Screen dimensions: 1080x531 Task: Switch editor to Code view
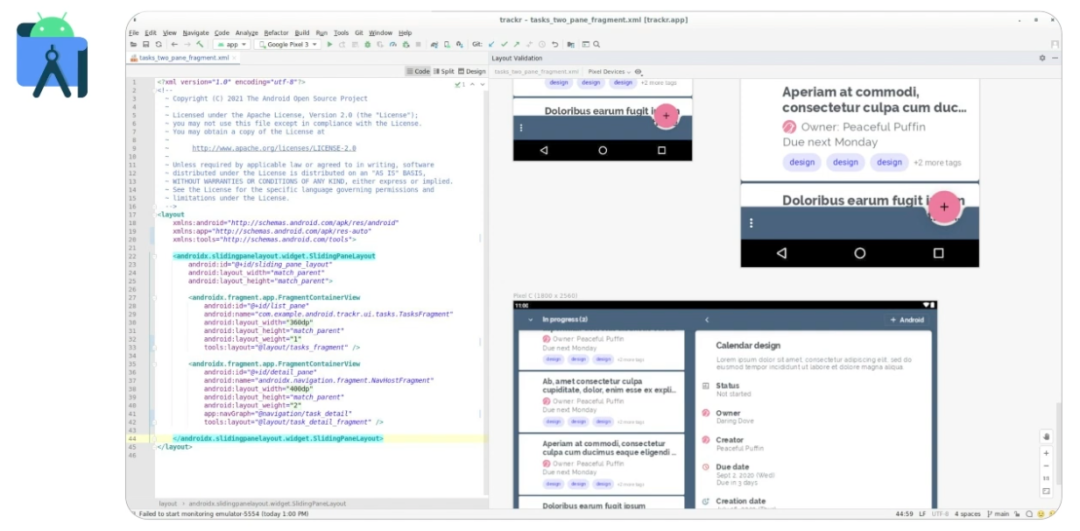coord(418,72)
